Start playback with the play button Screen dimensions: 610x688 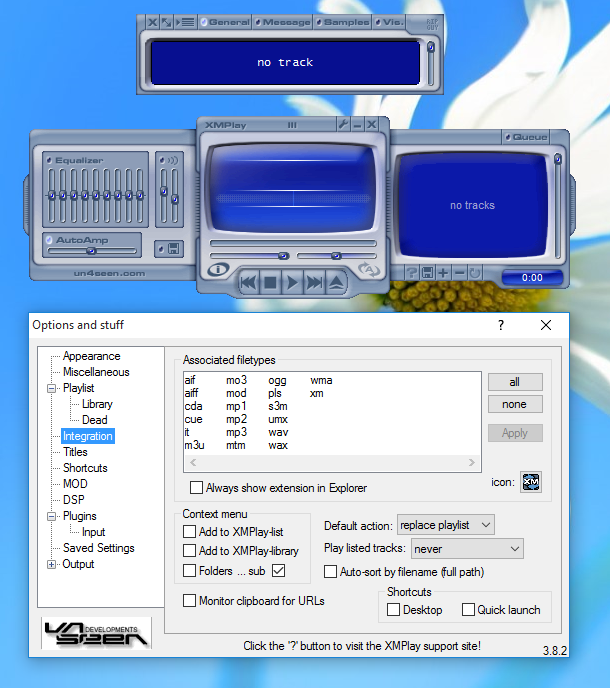pos(292,283)
